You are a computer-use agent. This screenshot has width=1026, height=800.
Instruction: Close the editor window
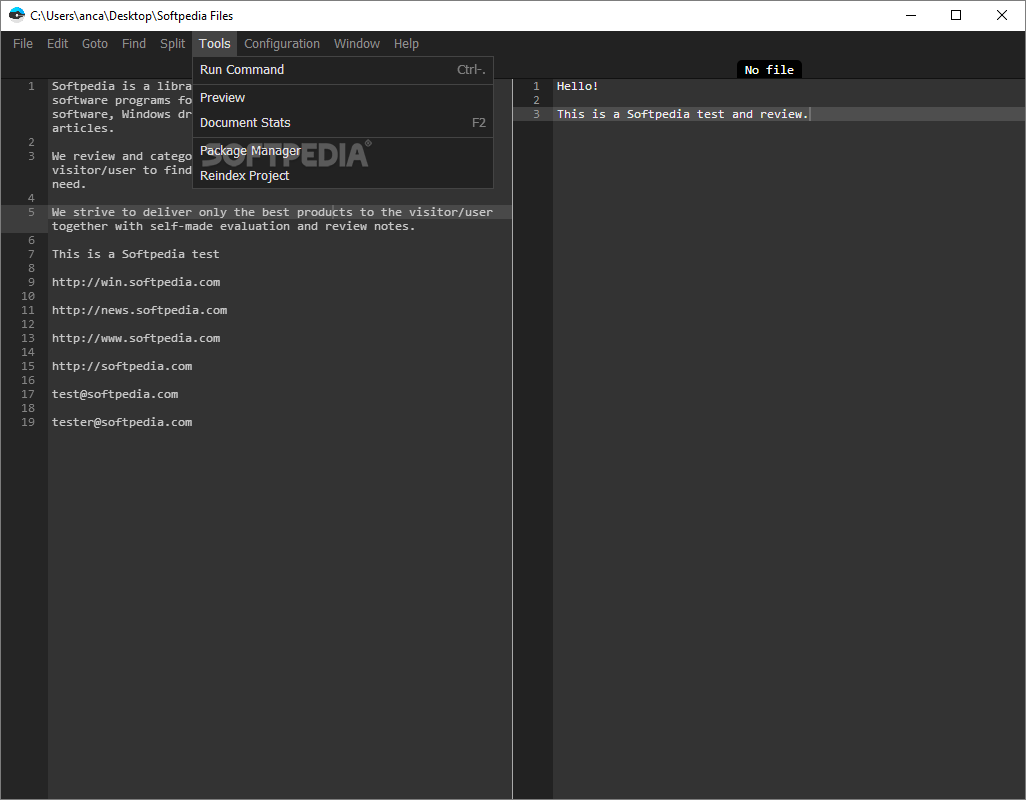[x=1002, y=15]
